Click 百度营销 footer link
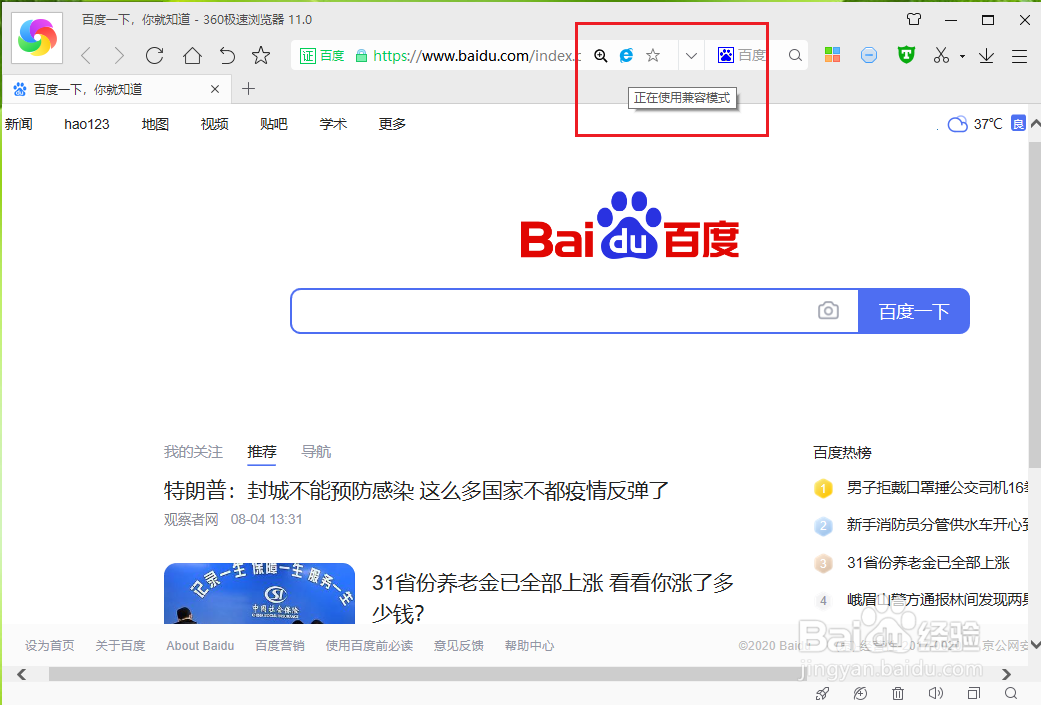Screen dimensions: 1041x705 tap(280, 645)
